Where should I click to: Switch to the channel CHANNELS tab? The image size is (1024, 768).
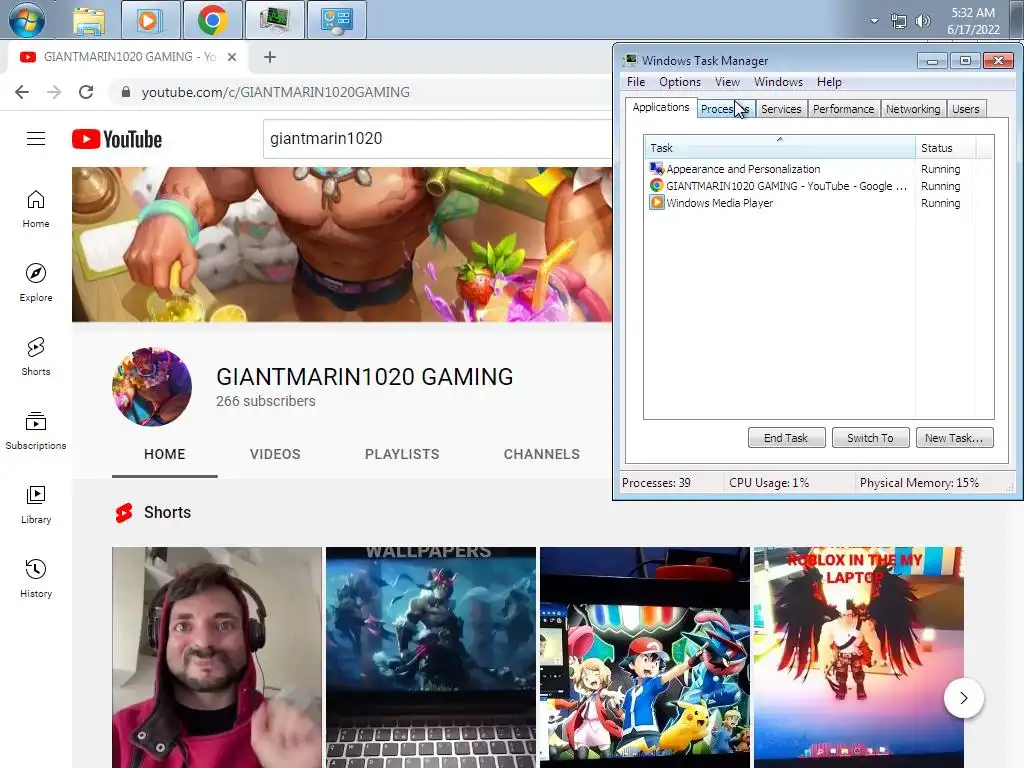pyautogui.click(x=541, y=454)
